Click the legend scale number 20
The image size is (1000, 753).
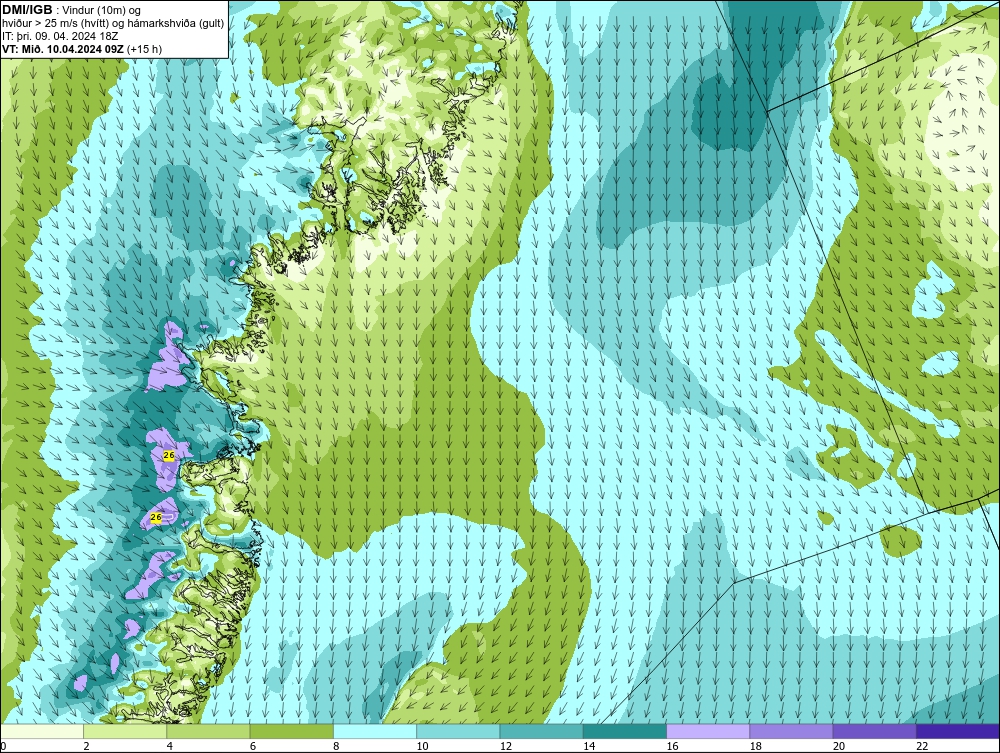click(x=839, y=747)
